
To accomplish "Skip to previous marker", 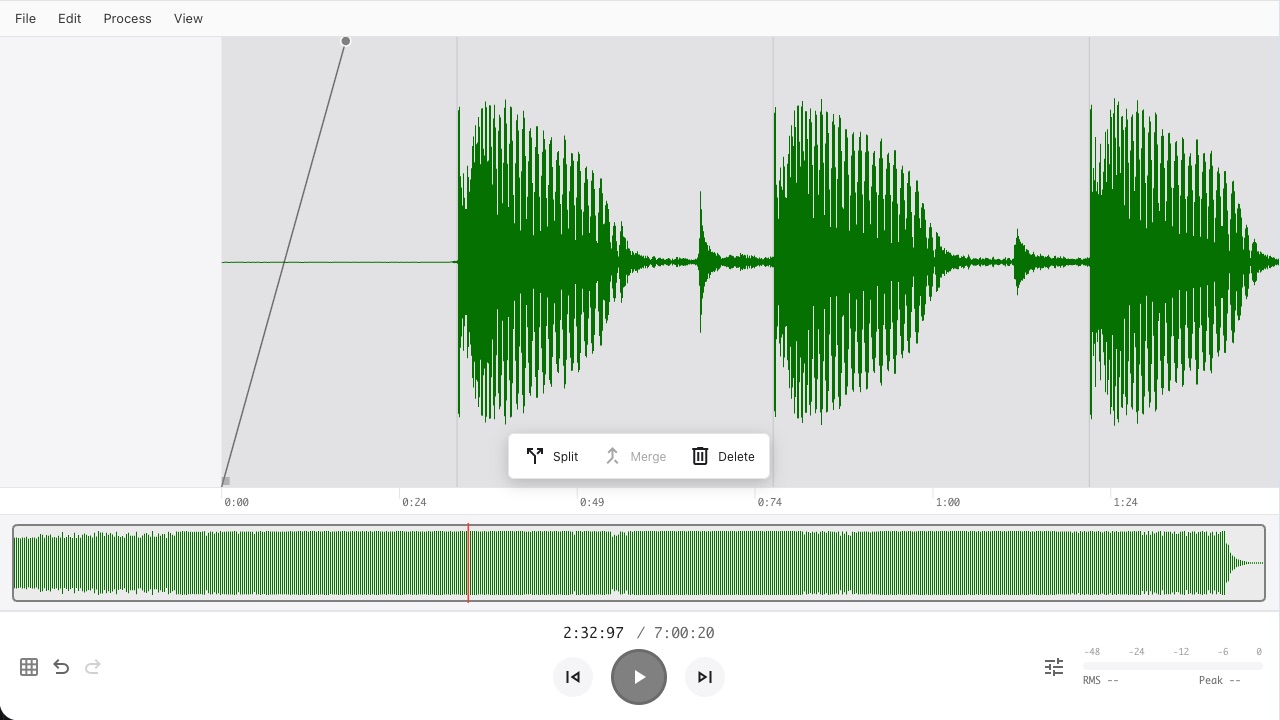I will [573, 677].
